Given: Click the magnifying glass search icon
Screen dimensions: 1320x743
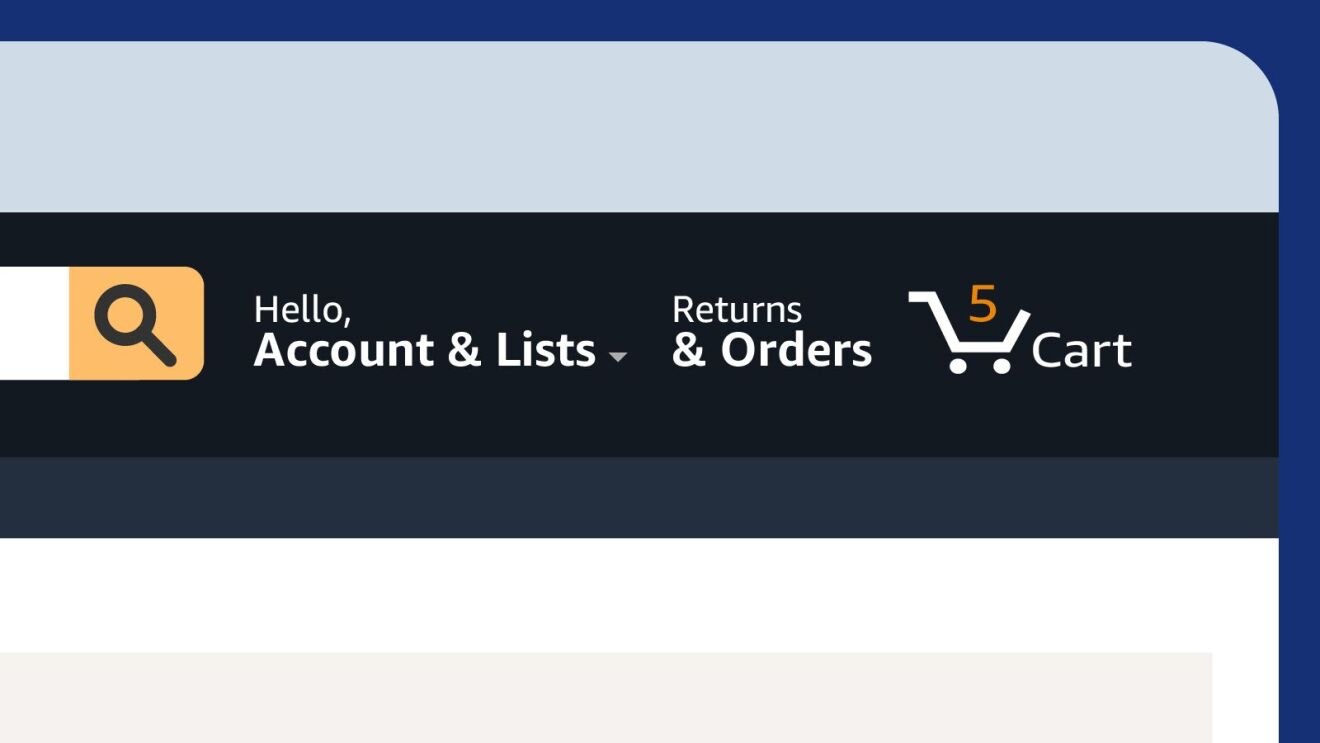Looking at the screenshot, I should [x=135, y=325].
